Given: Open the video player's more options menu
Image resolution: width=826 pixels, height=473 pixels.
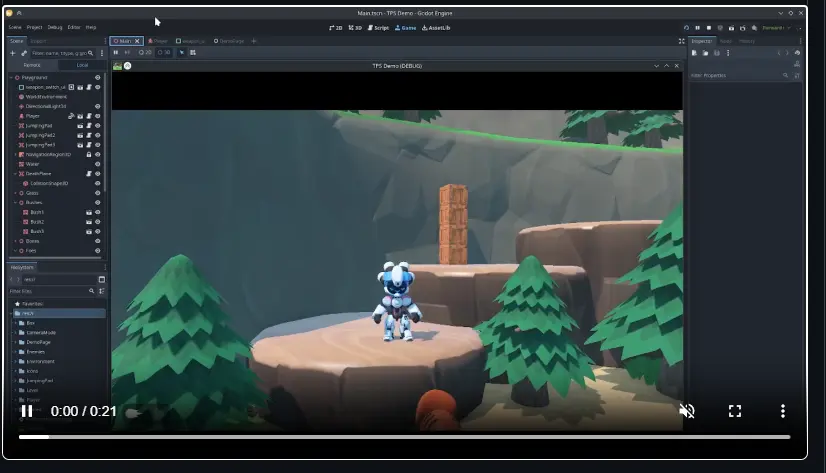Looking at the screenshot, I should (783, 411).
